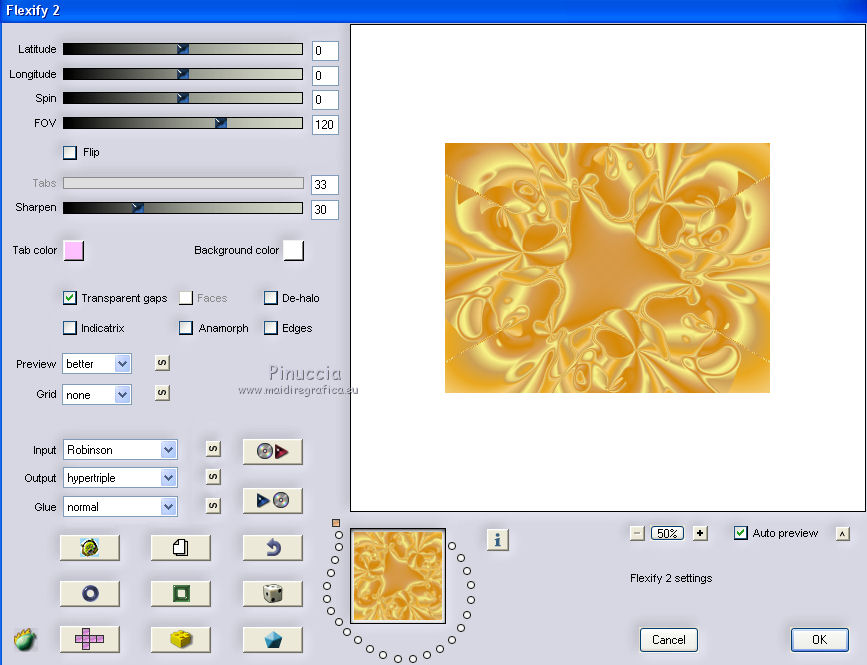
Task: Enable the Indicatrix checkbox
Action: coord(70,328)
